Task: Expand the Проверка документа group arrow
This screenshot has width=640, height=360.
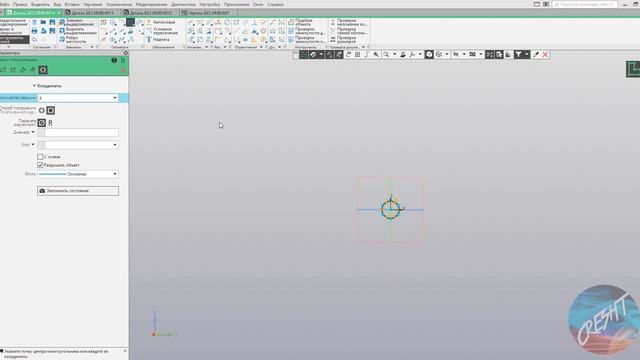Action: pyautogui.click(x=363, y=47)
